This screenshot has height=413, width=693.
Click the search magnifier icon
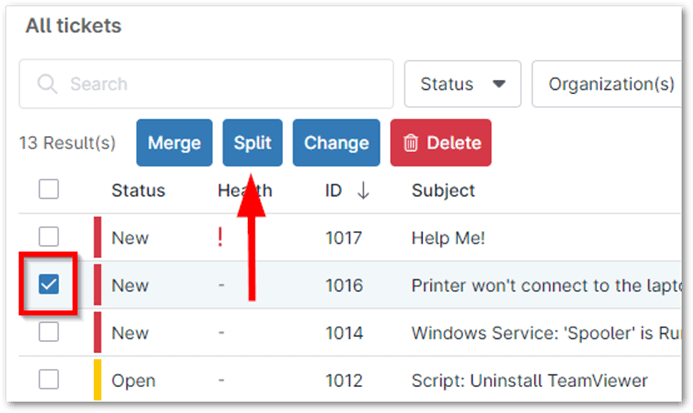click(x=47, y=84)
